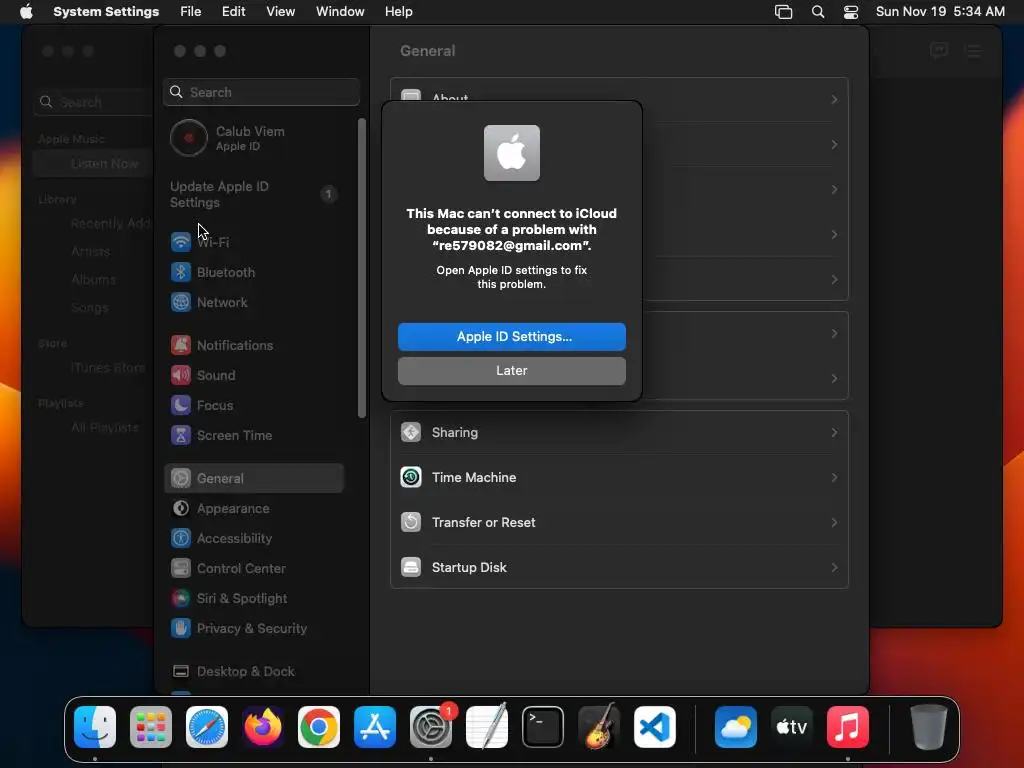
Task: Open the File menu
Action: (191, 12)
